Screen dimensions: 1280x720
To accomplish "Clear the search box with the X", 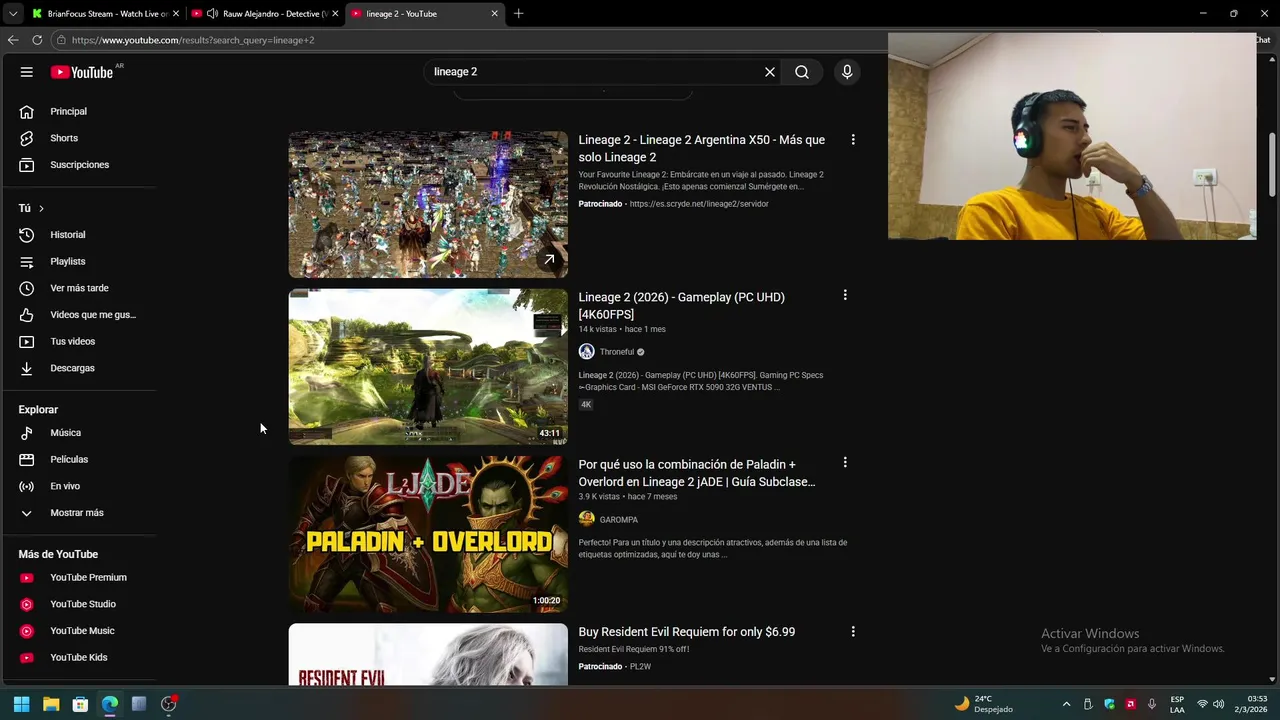I will 770,72.
